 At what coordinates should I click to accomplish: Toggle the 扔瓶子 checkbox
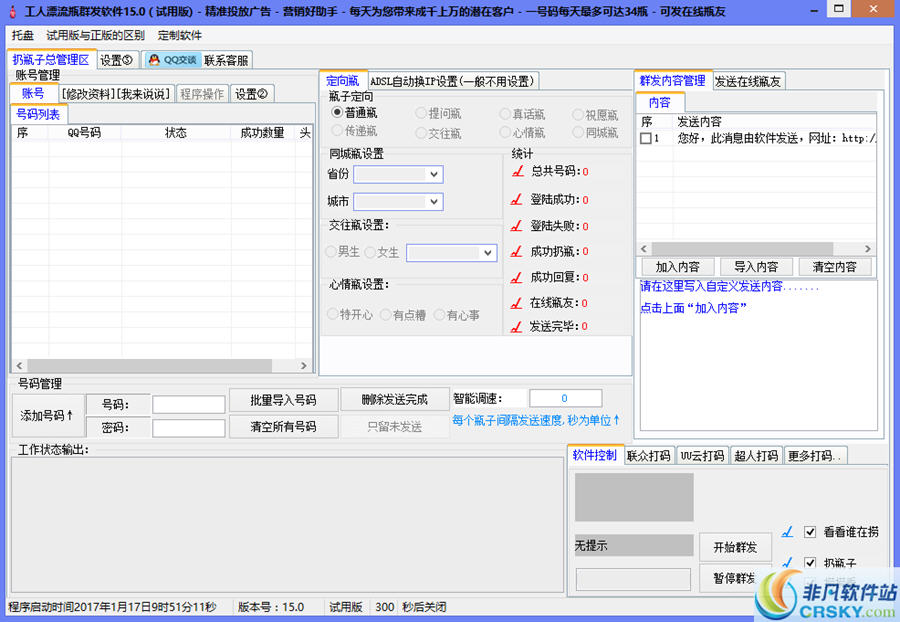pos(810,562)
